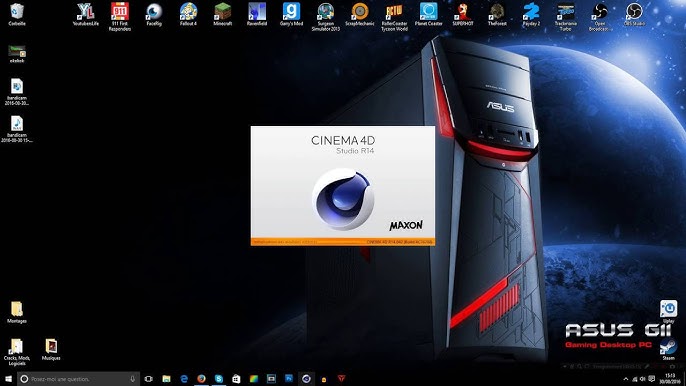686x386 pixels.
Task: Select the Youtubers Life desktop shortcut
Action: [x=86, y=14]
